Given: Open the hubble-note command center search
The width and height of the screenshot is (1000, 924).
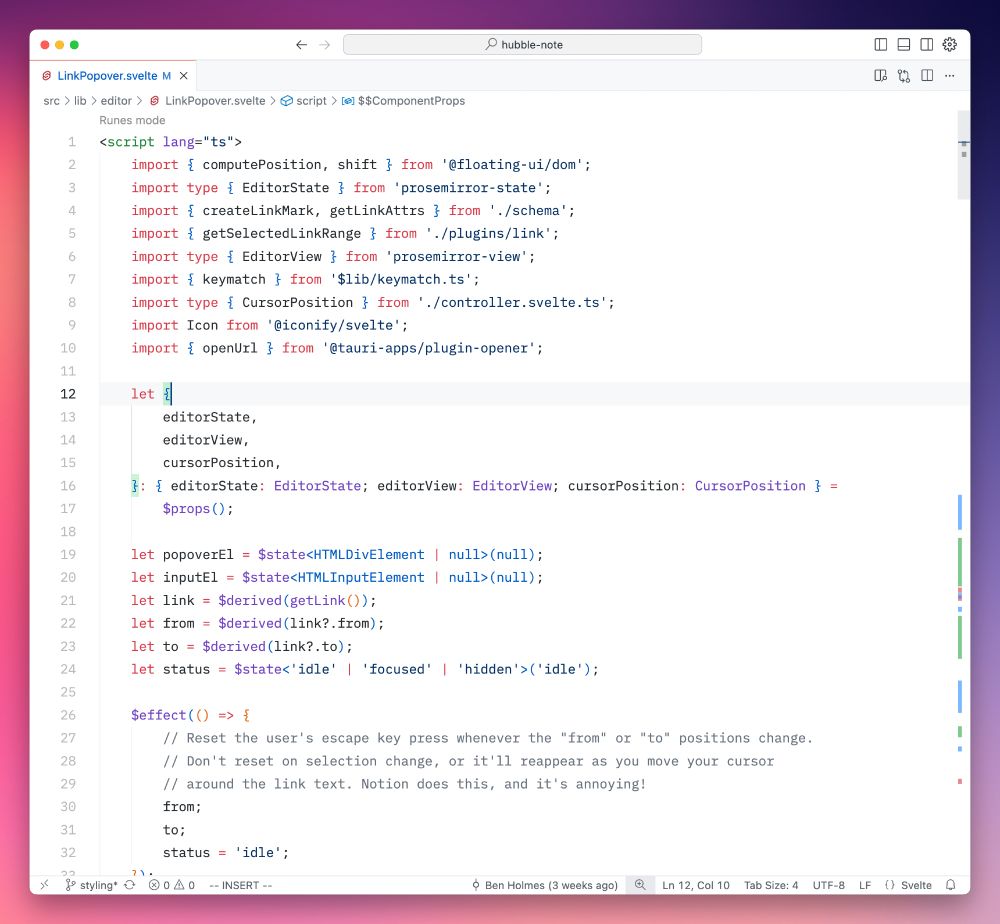Looking at the screenshot, I should click(x=522, y=45).
